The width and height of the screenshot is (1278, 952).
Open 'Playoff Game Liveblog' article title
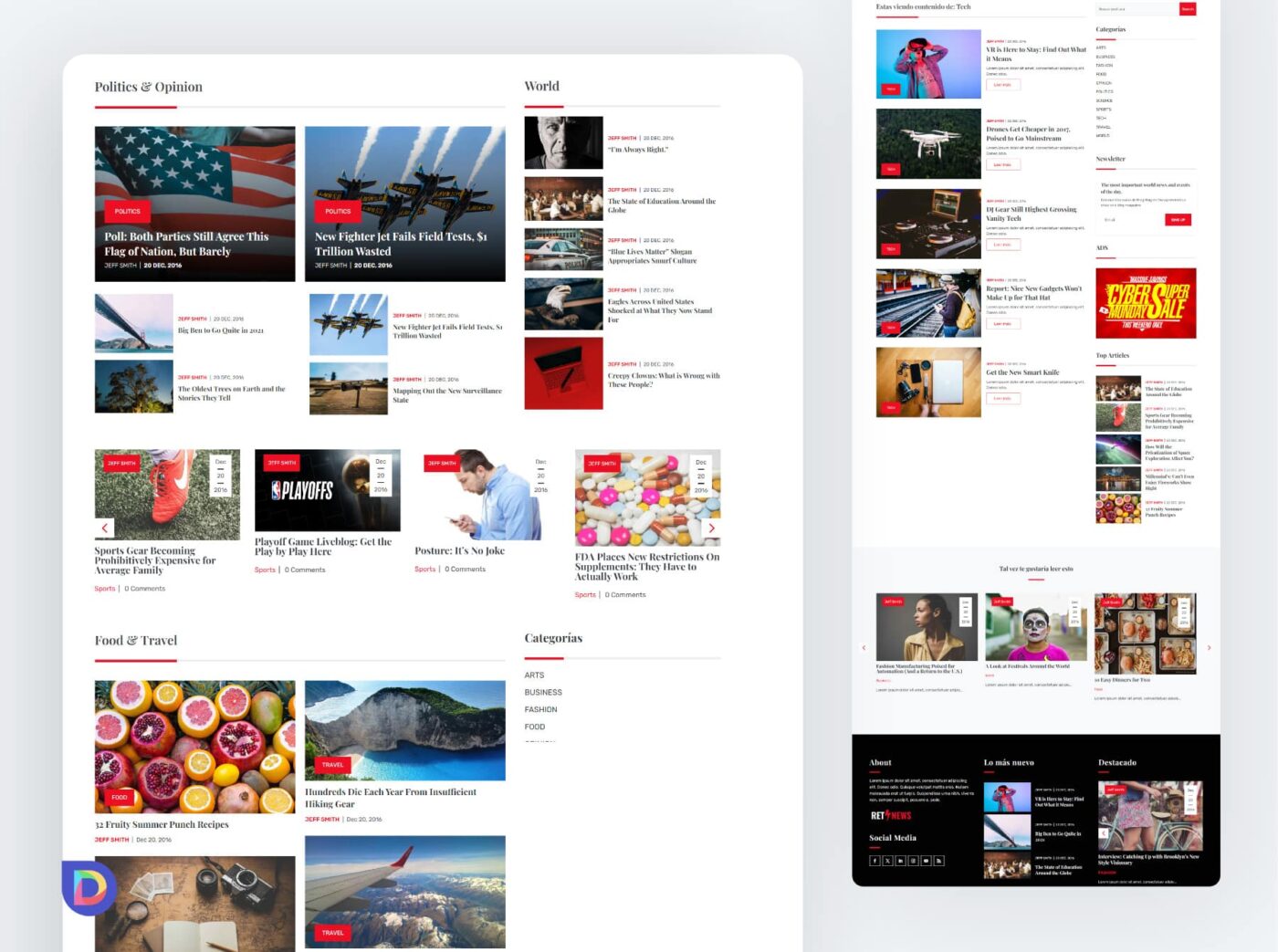coord(323,547)
